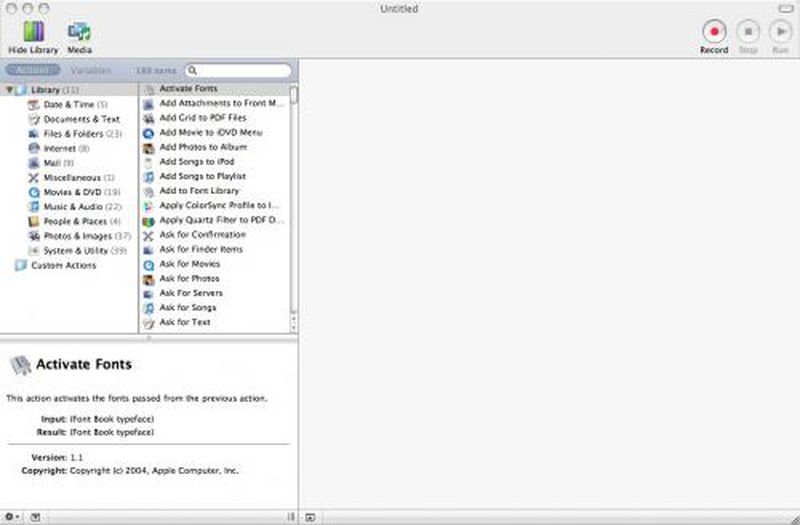Select the Date & Time category icon
Viewport: 800px width, 525px height.
(x=34, y=105)
